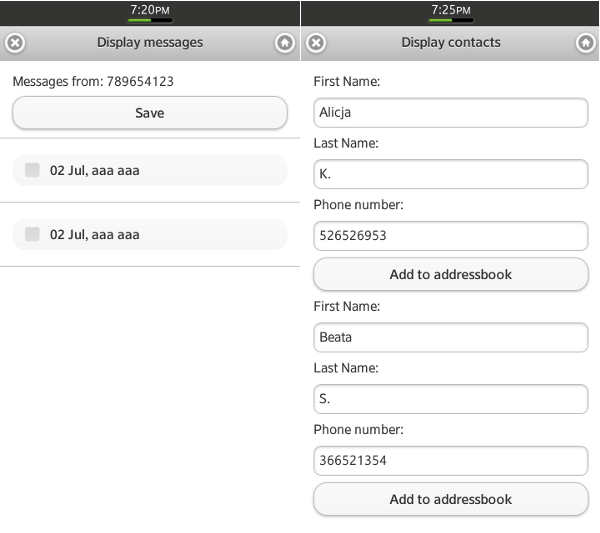The height and width of the screenshot is (533, 600).
Task: Tap home icon on Display contacts
Action: pyautogui.click(x=586, y=43)
